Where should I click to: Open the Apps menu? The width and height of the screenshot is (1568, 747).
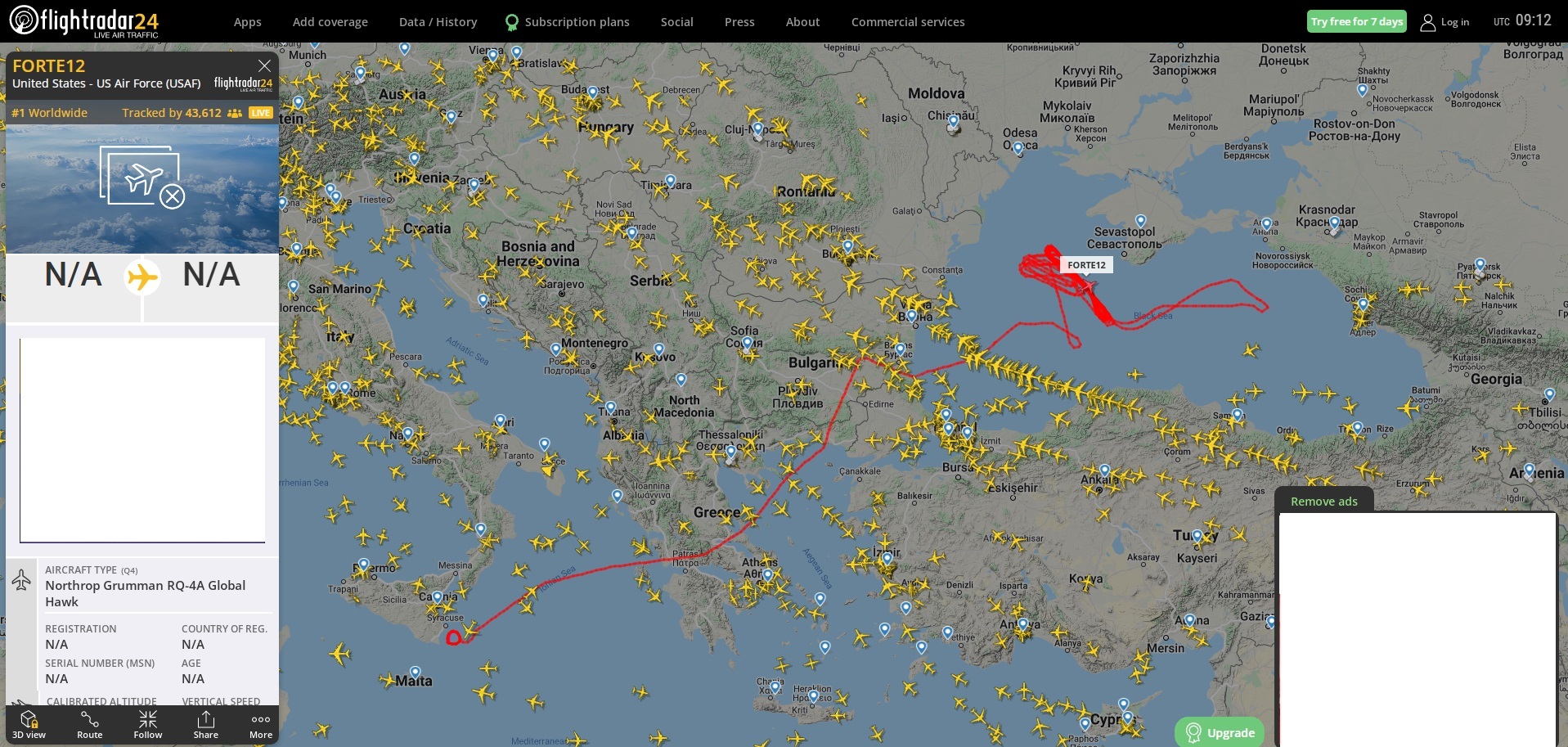(x=247, y=22)
